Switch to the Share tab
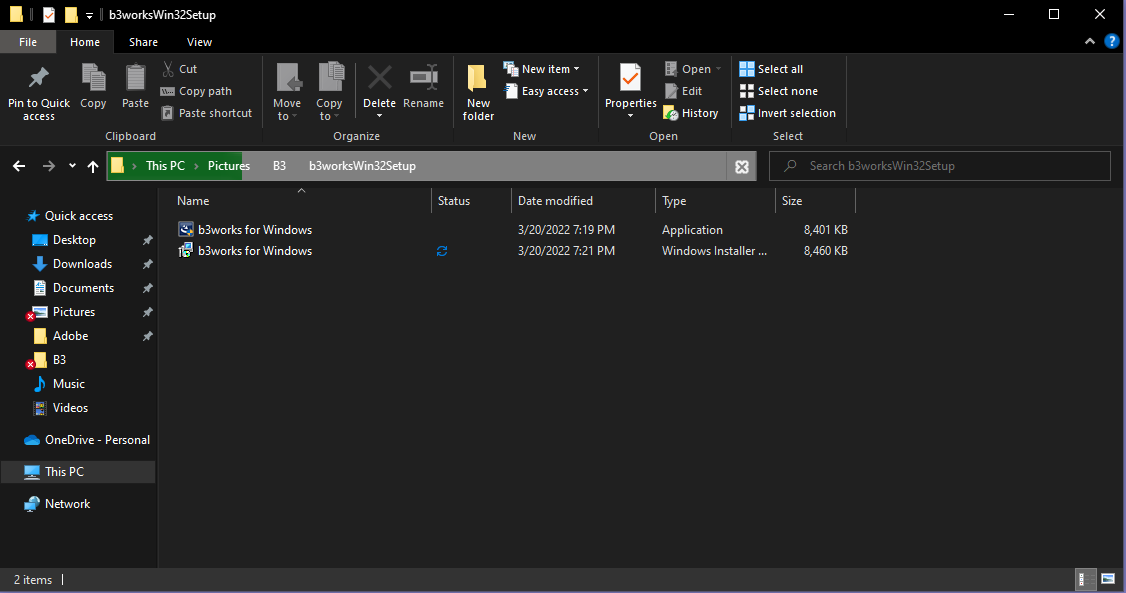Screen dimensions: 1126x593 point(144,42)
